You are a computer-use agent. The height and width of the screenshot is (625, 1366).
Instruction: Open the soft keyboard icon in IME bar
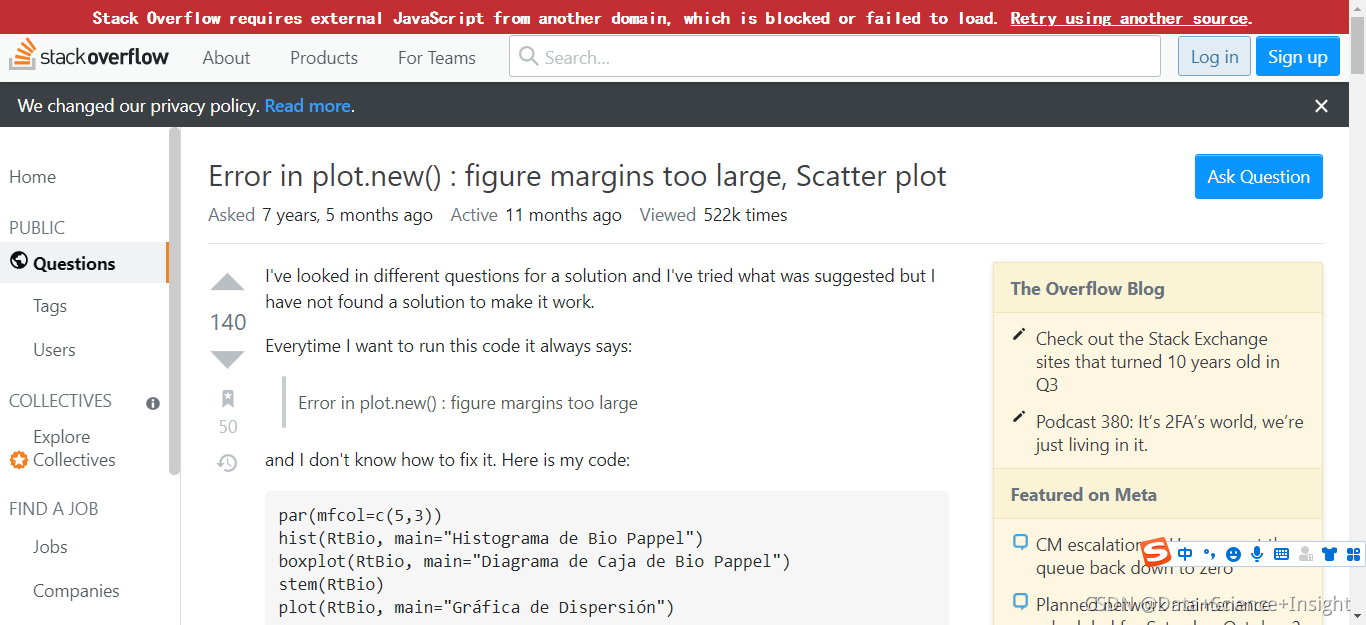[x=1281, y=554]
